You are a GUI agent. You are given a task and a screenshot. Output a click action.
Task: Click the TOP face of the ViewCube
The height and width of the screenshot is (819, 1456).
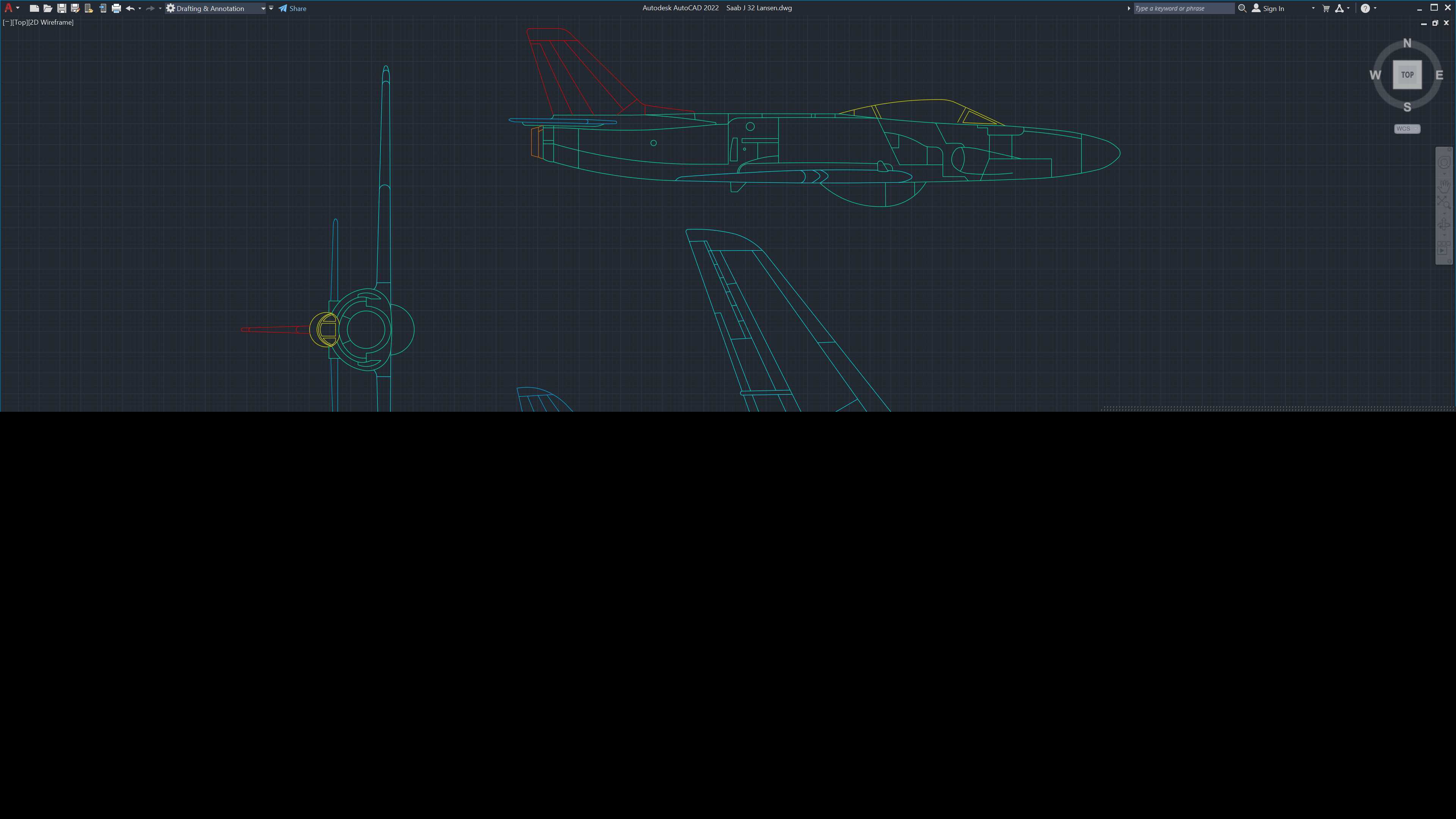(x=1407, y=75)
